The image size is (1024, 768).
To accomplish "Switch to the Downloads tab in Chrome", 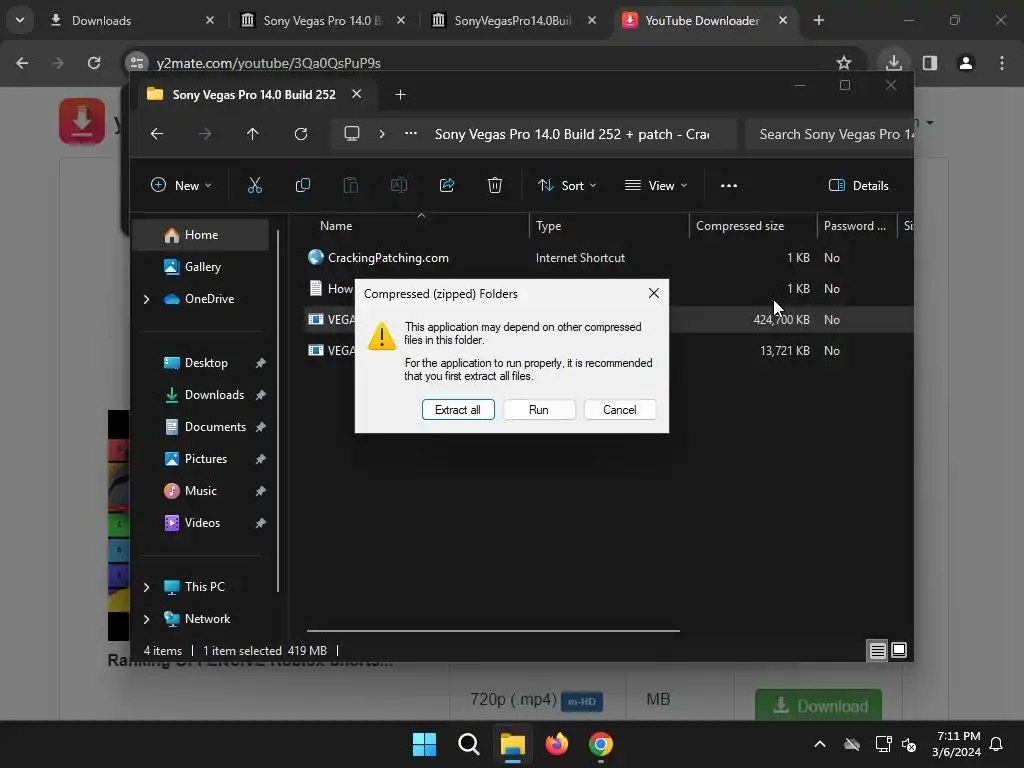I will click(x=133, y=20).
